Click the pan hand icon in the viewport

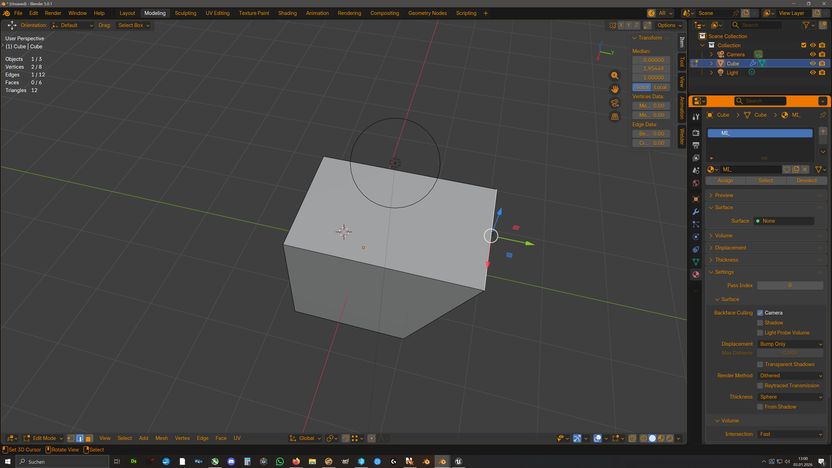pyautogui.click(x=615, y=89)
